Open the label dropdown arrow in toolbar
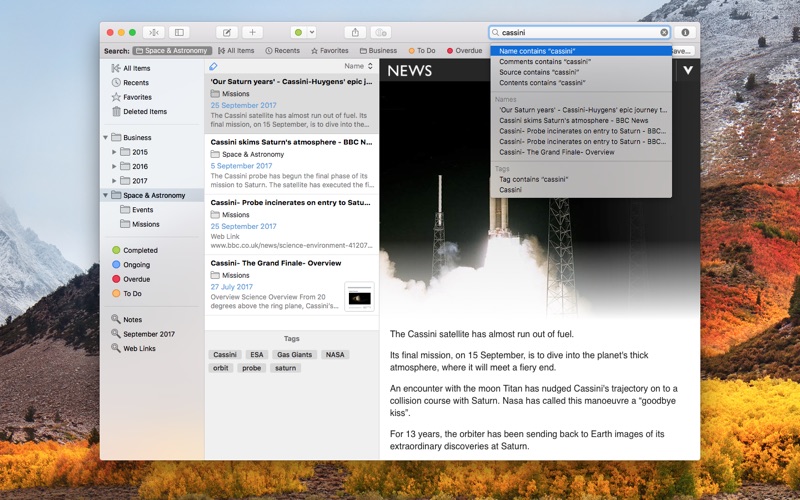Viewport: 800px width, 500px height. [x=312, y=32]
